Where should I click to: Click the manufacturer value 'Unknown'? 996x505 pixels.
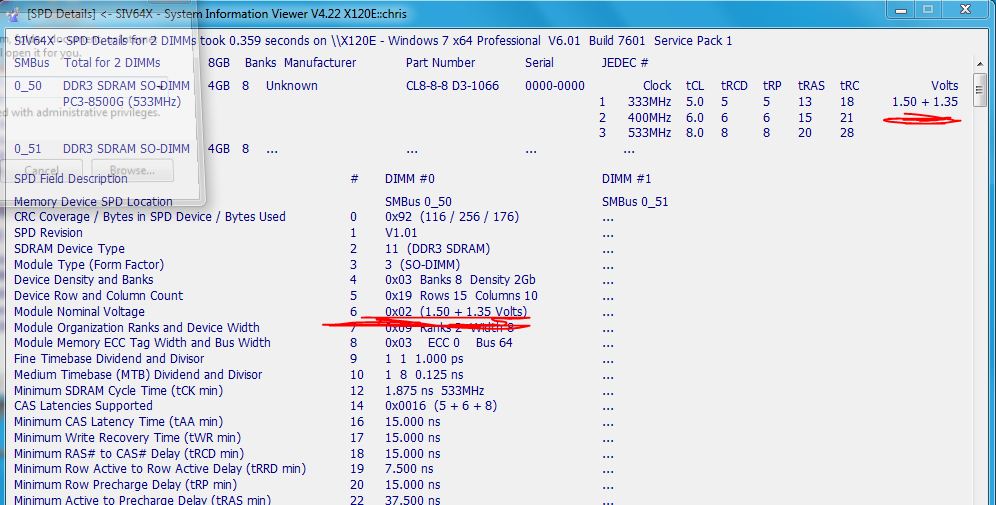coord(292,86)
